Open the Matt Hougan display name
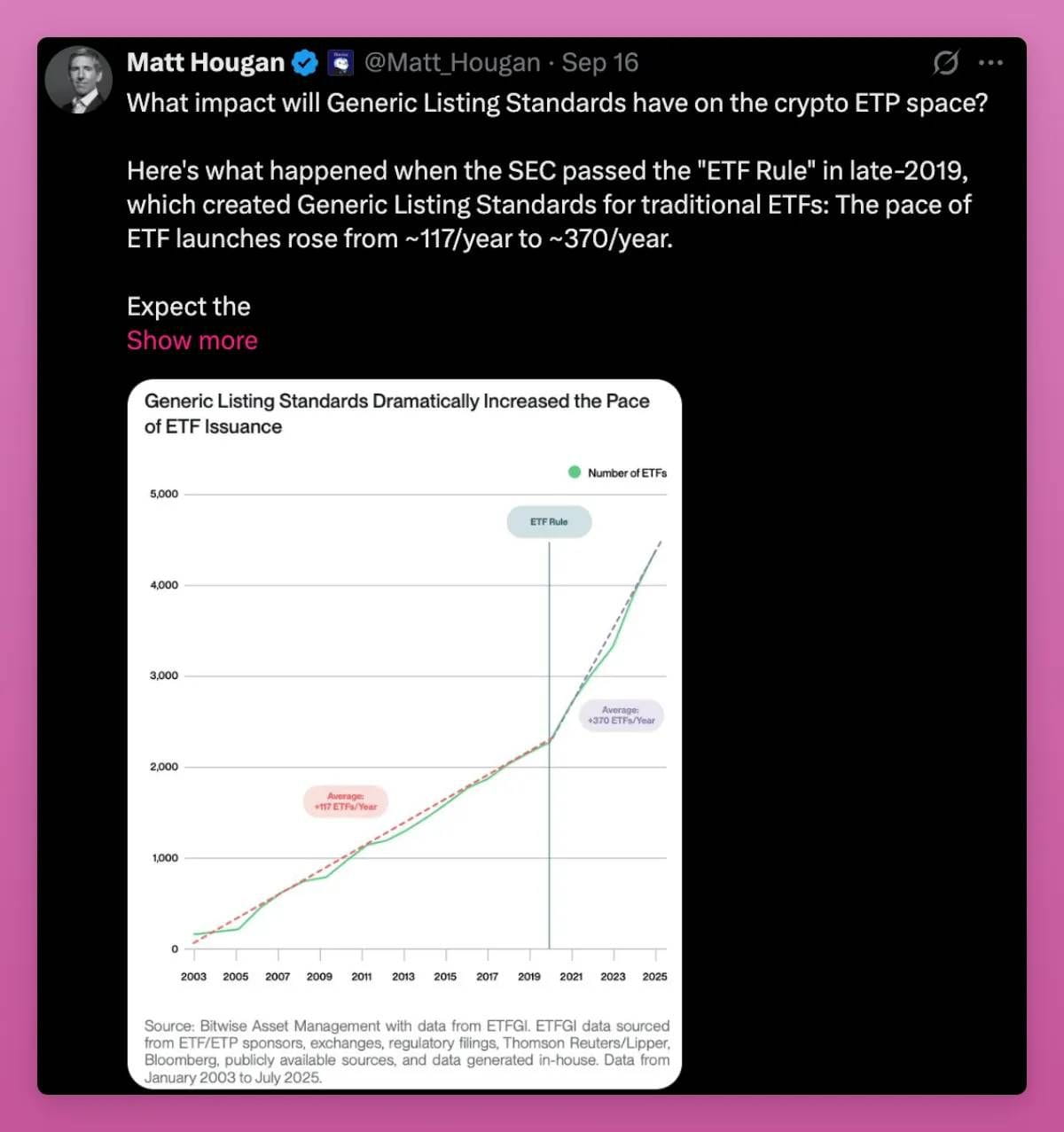Viewport: 1064px width, 1132px height. click(x=206, y=63)
